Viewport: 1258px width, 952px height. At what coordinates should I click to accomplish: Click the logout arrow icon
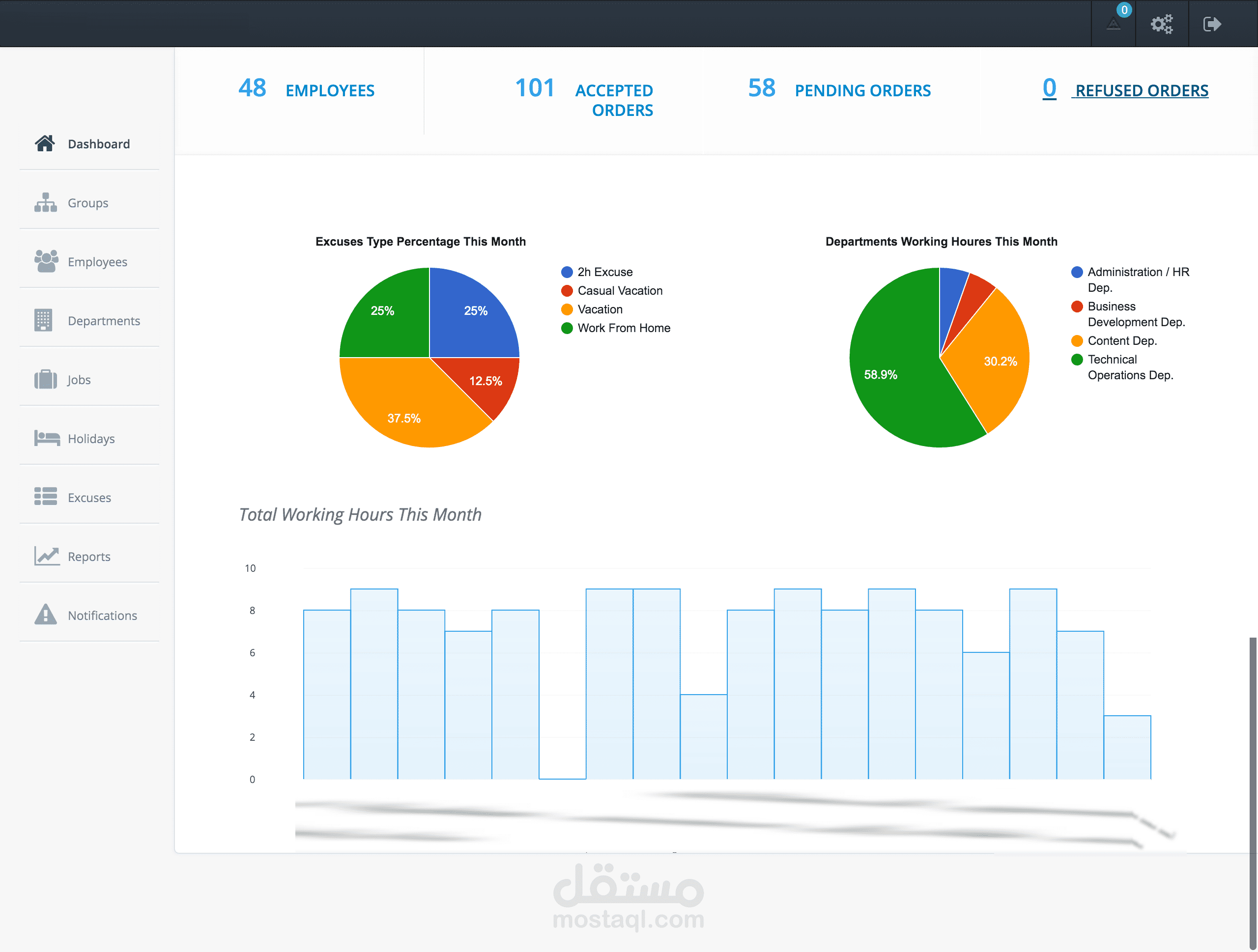point(1212,24)
